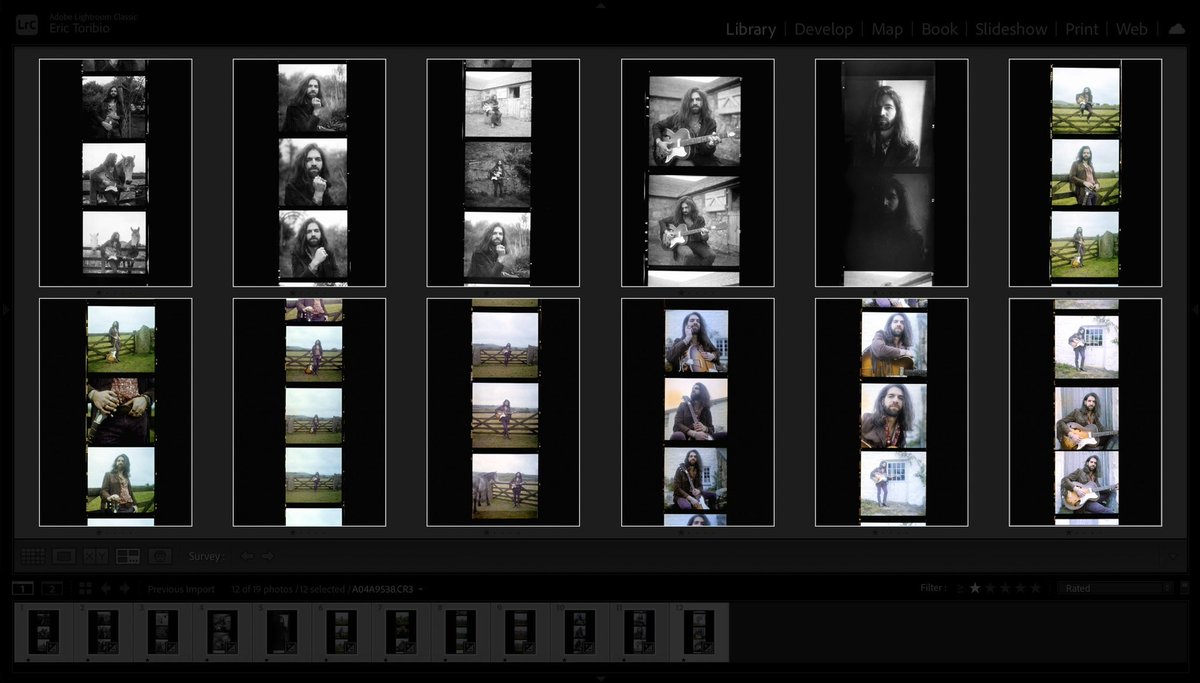Click the Lightroom Classic Lrc logo
1200x683 pixels.
[27, 25]
